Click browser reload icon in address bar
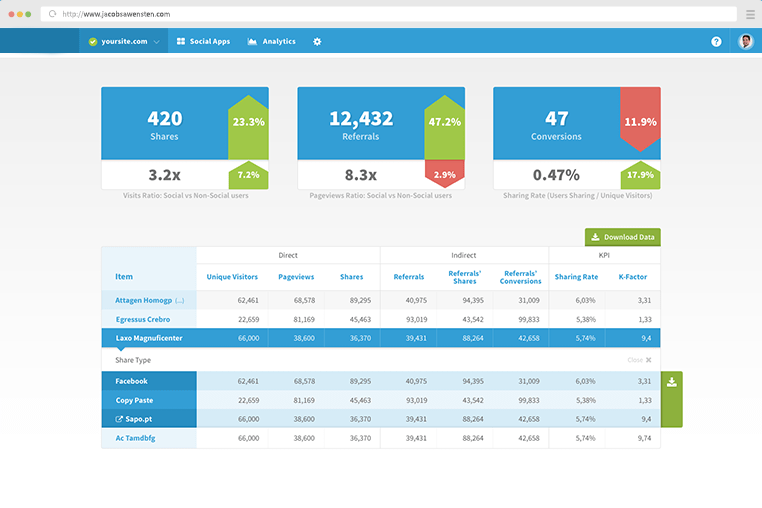 coord(51,15)
